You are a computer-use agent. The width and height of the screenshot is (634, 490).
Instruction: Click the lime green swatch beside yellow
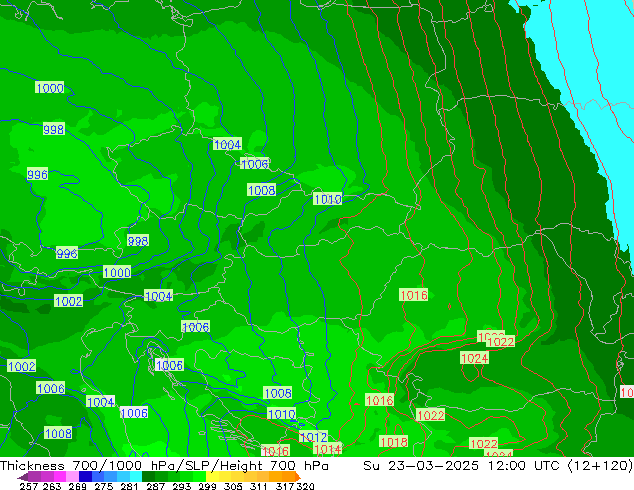click(199, 477)
